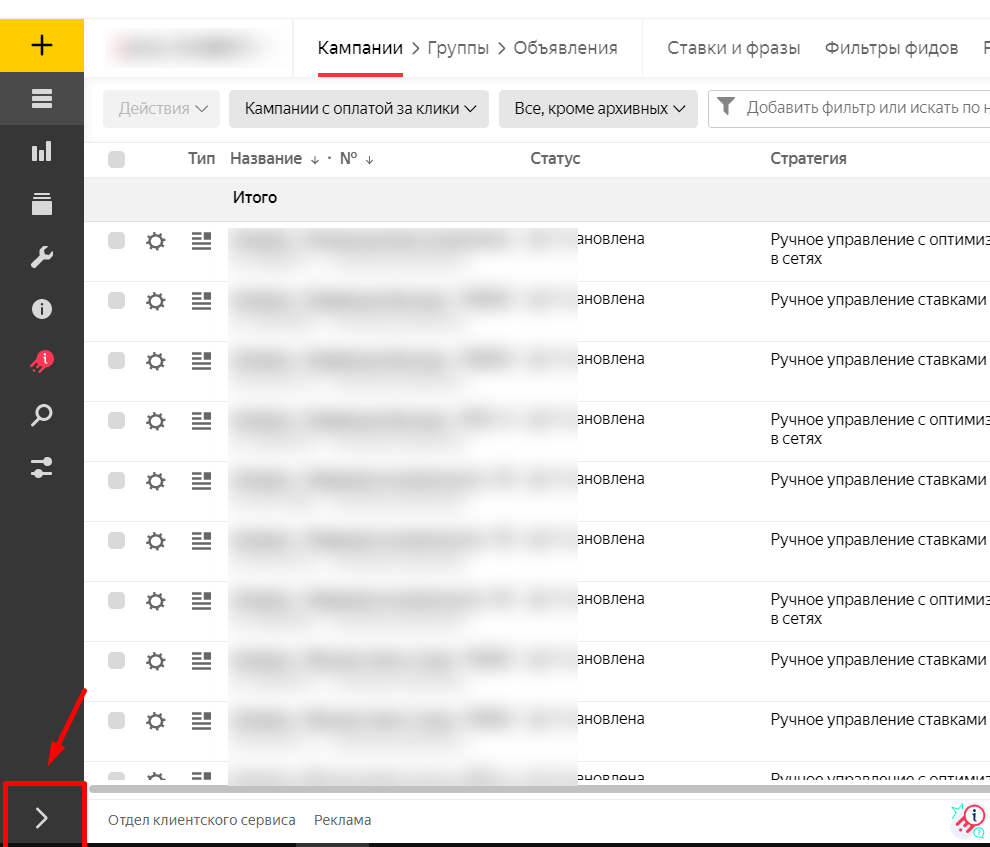Open 'Кампании с оплатой за клики' dropdown
The height and width of the screenshot is (847, 990).
point(359,109)
